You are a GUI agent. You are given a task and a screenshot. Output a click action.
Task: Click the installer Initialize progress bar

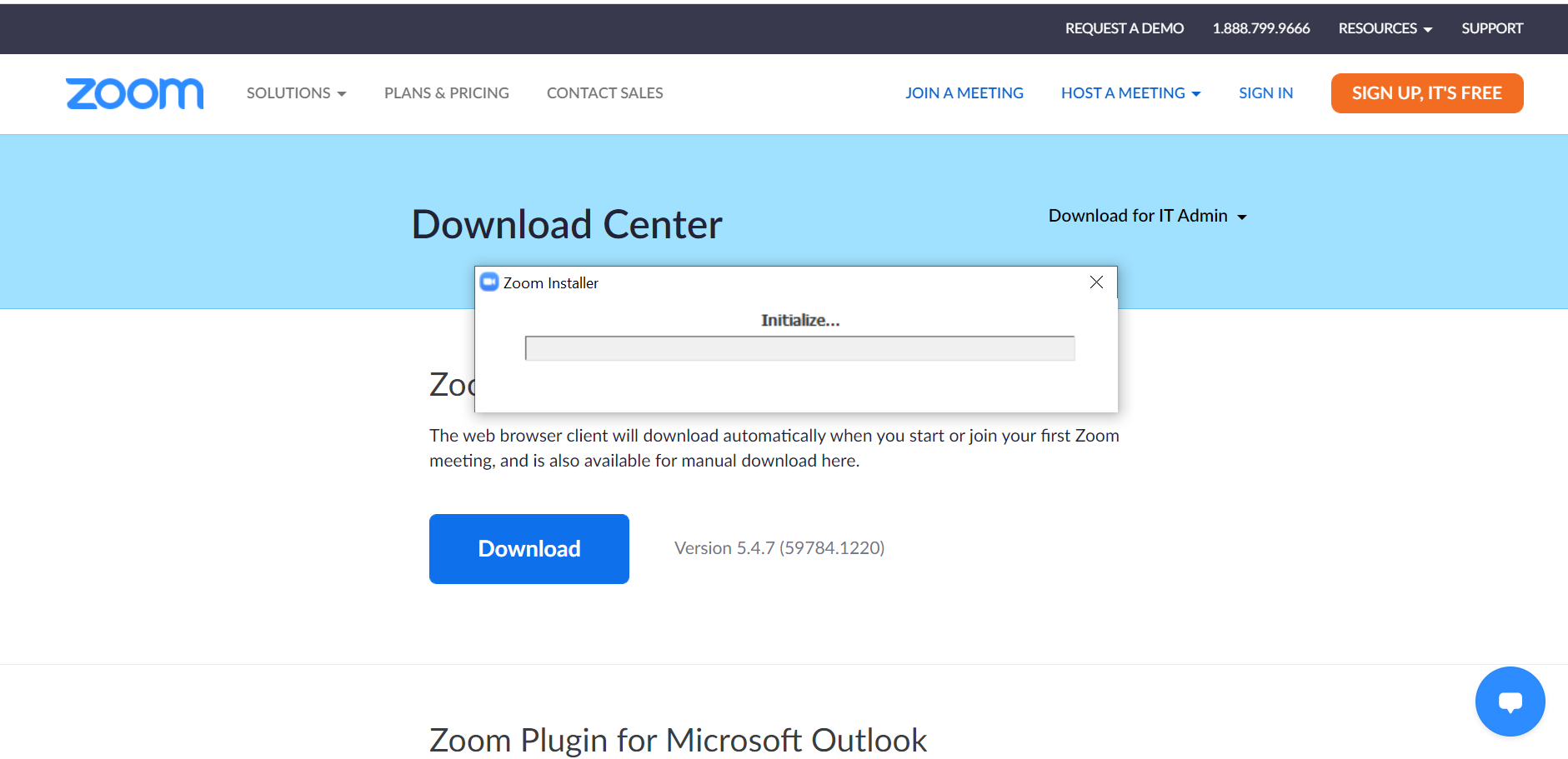coord(799,348)
